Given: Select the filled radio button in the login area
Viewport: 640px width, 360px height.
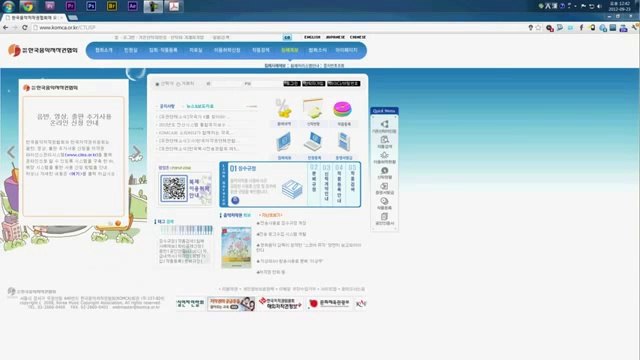Looking at the screenshot, I should pyautogui.click(x=157, y=84).
